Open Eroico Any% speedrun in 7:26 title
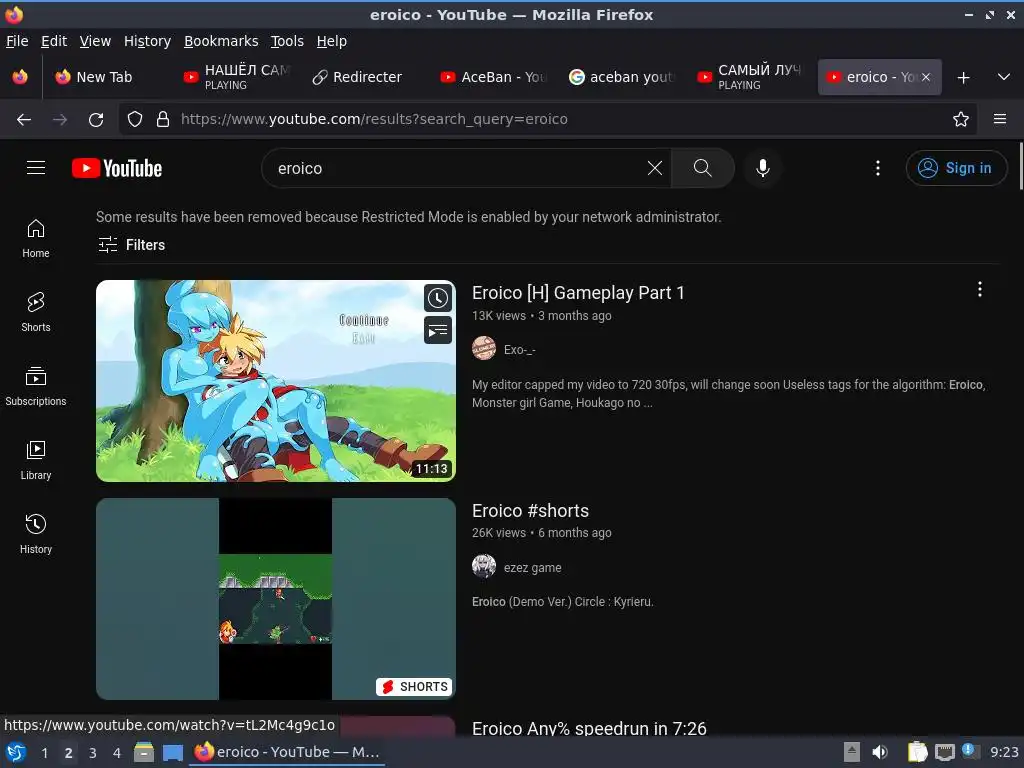 click(x=589, y=728)
